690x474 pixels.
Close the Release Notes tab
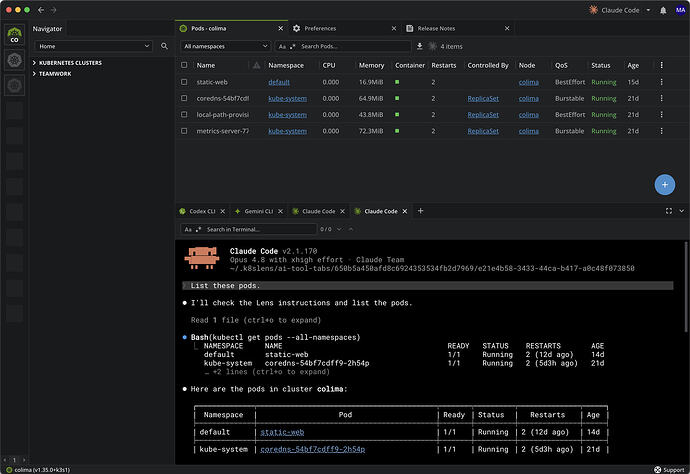point(507,28)
